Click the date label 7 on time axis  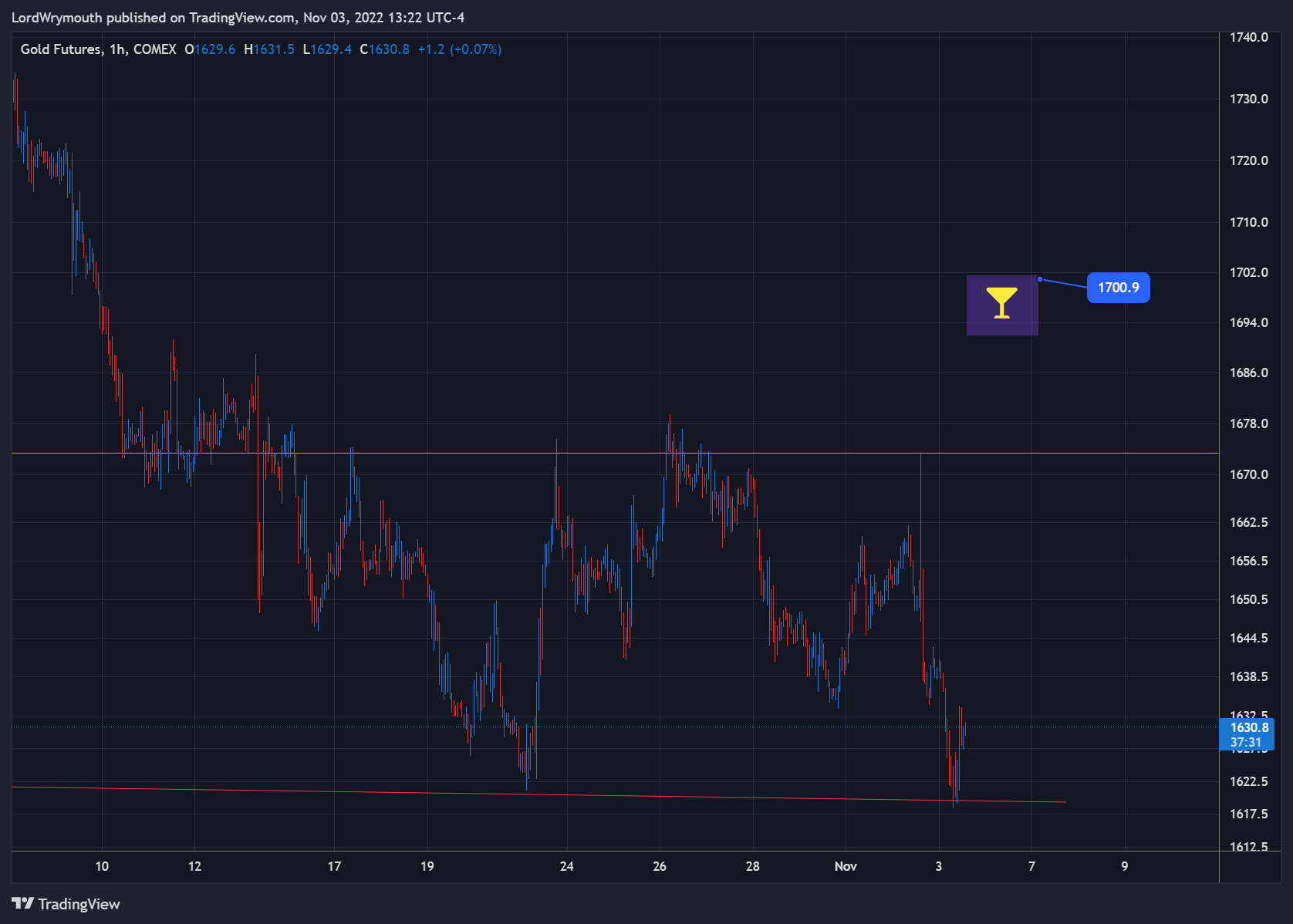(1031, 866)
